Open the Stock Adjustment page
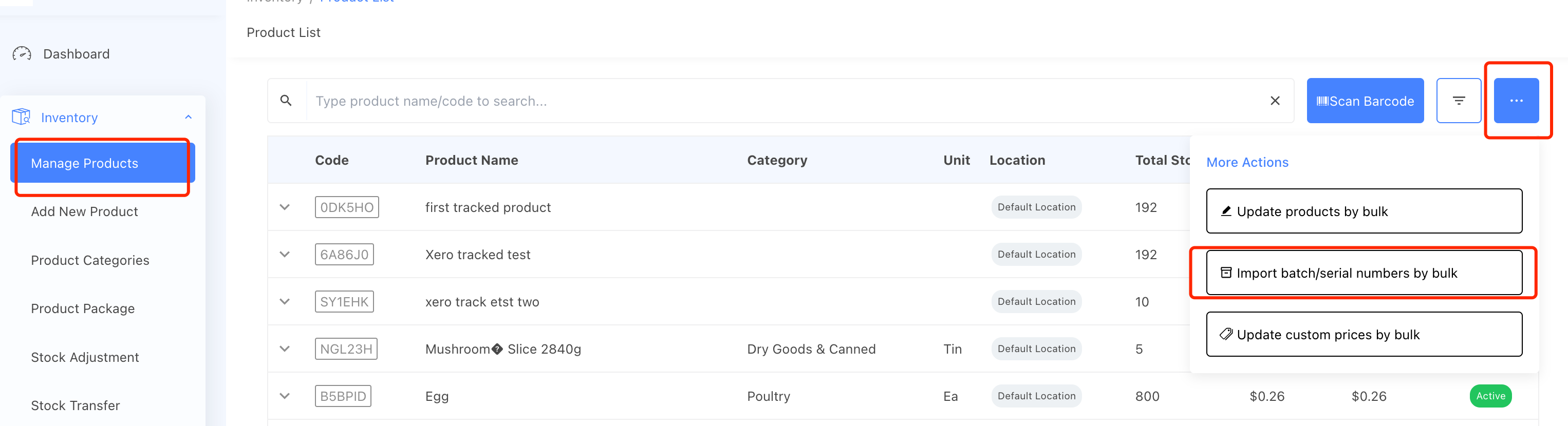 pyautogui.click(x=85, y=357)
